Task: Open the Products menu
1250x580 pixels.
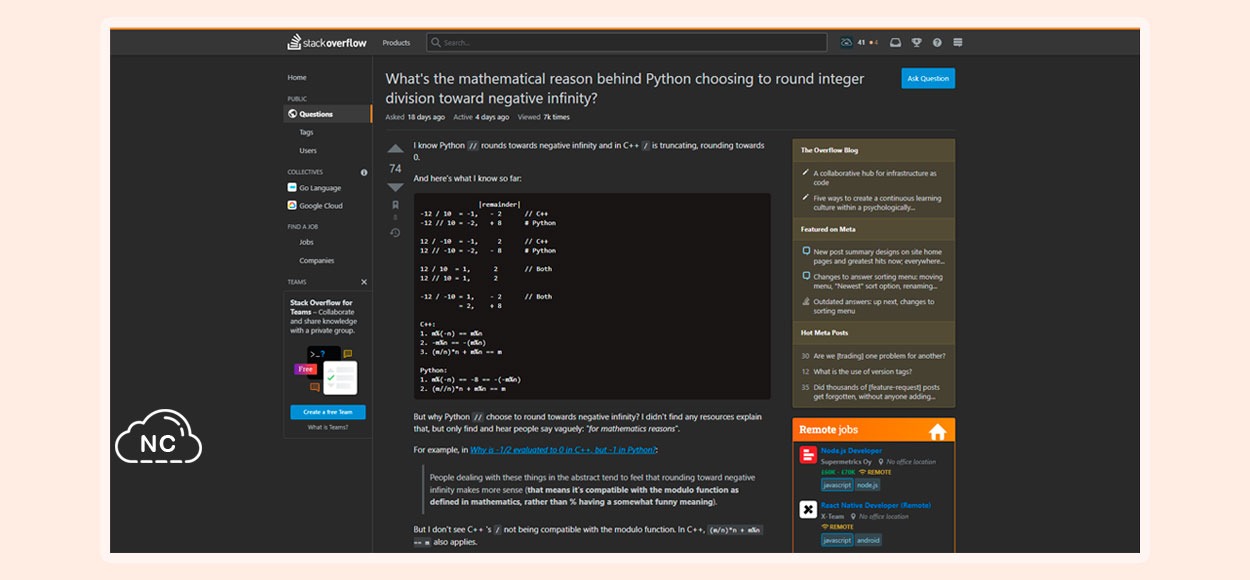Action: [x=396, y=43]
